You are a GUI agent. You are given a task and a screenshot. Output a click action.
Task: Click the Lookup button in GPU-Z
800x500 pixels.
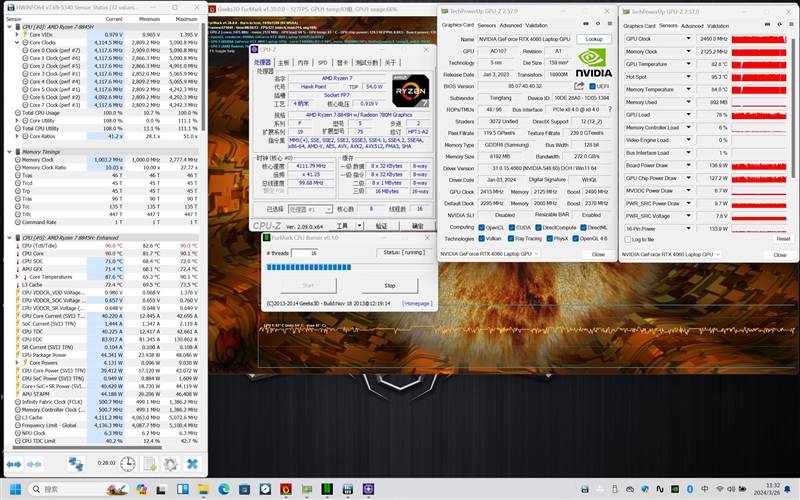click(x=593, y=38)
